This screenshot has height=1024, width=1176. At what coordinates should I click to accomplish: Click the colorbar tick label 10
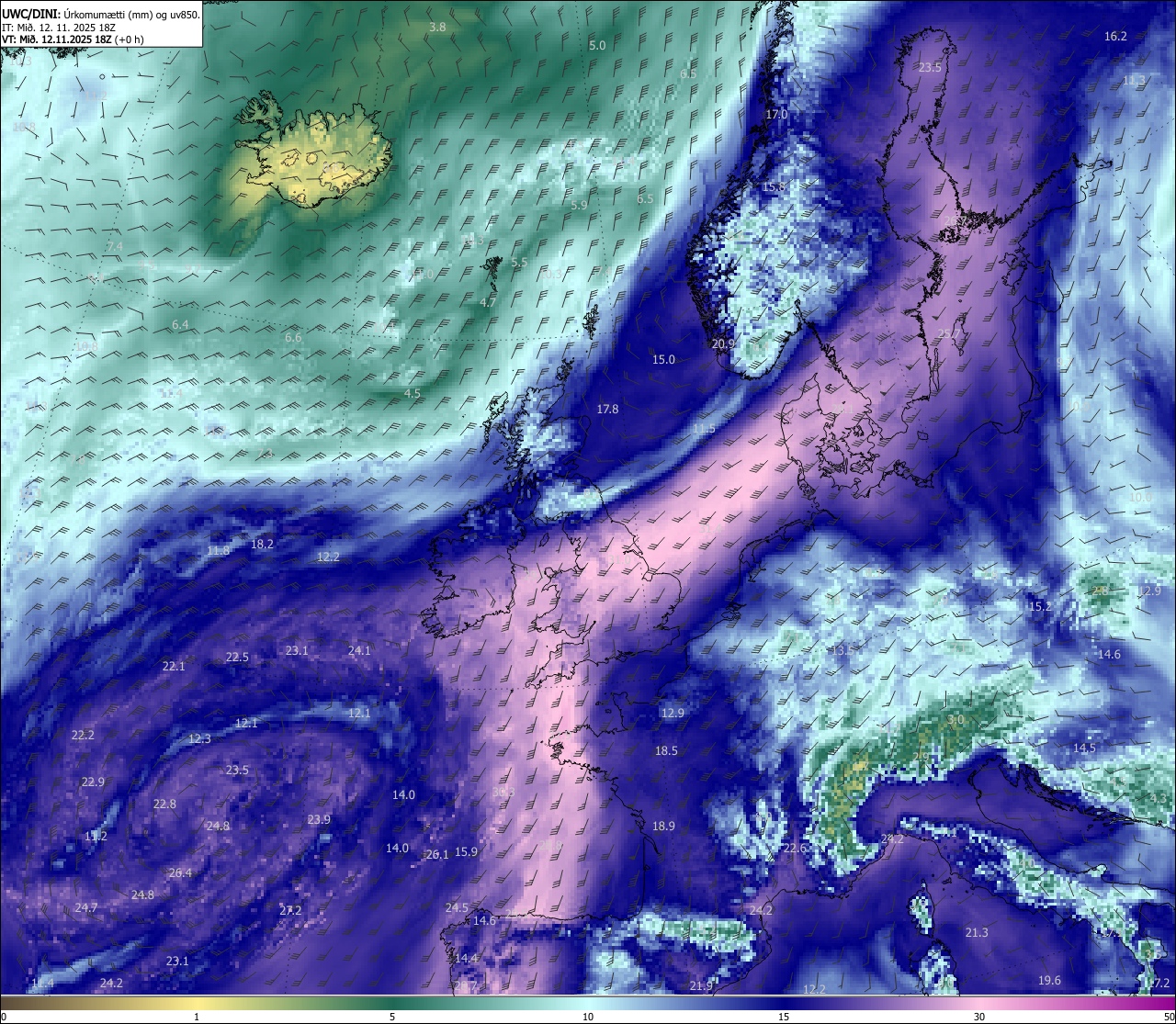coord(588,1017)
